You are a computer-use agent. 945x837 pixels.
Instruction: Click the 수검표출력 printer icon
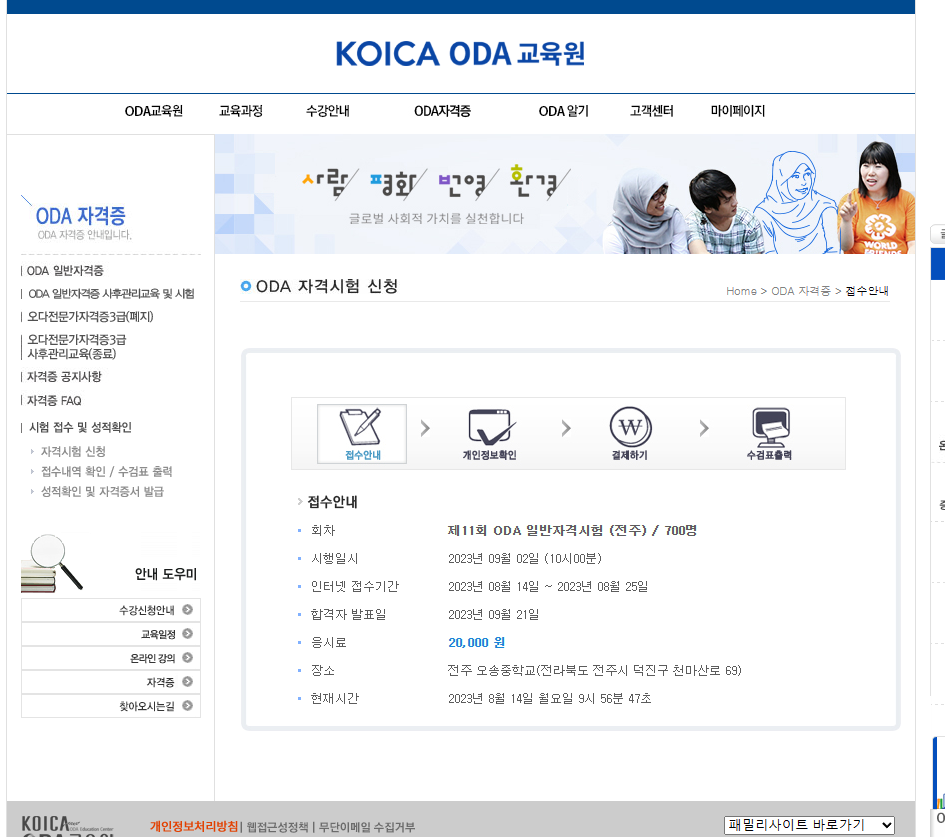(x=770, y=434)
